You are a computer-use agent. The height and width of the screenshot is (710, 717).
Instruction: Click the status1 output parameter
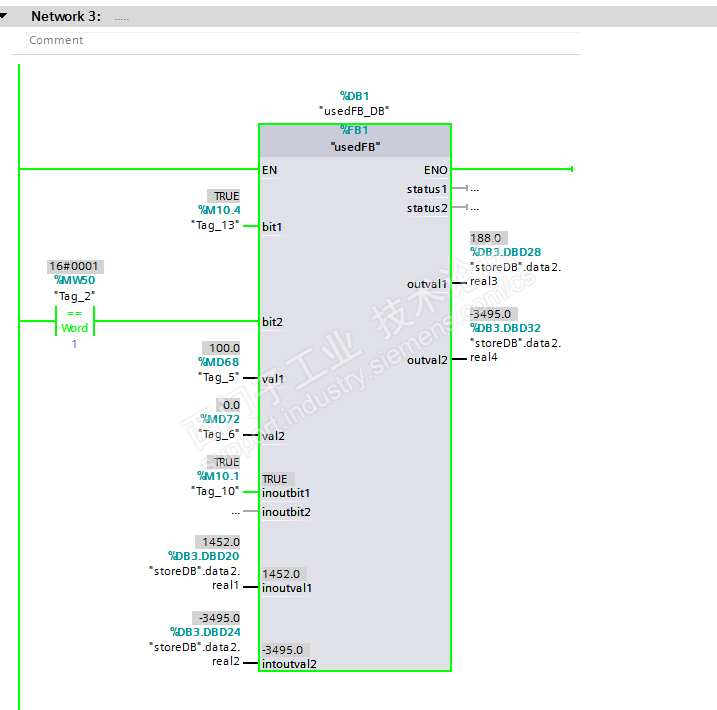pos(427,189)
